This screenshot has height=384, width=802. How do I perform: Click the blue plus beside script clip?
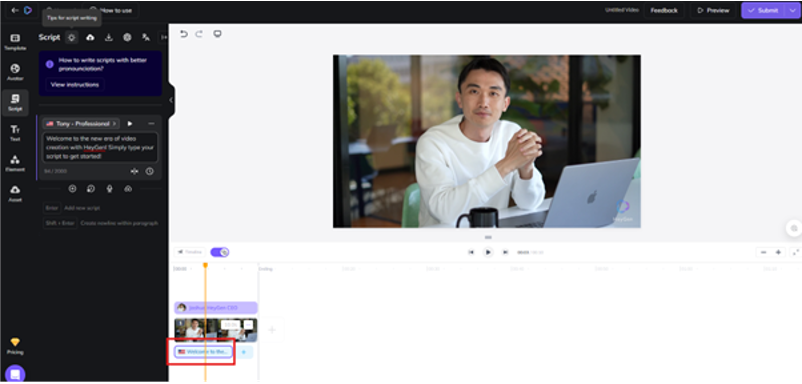(x=243, y=352)
